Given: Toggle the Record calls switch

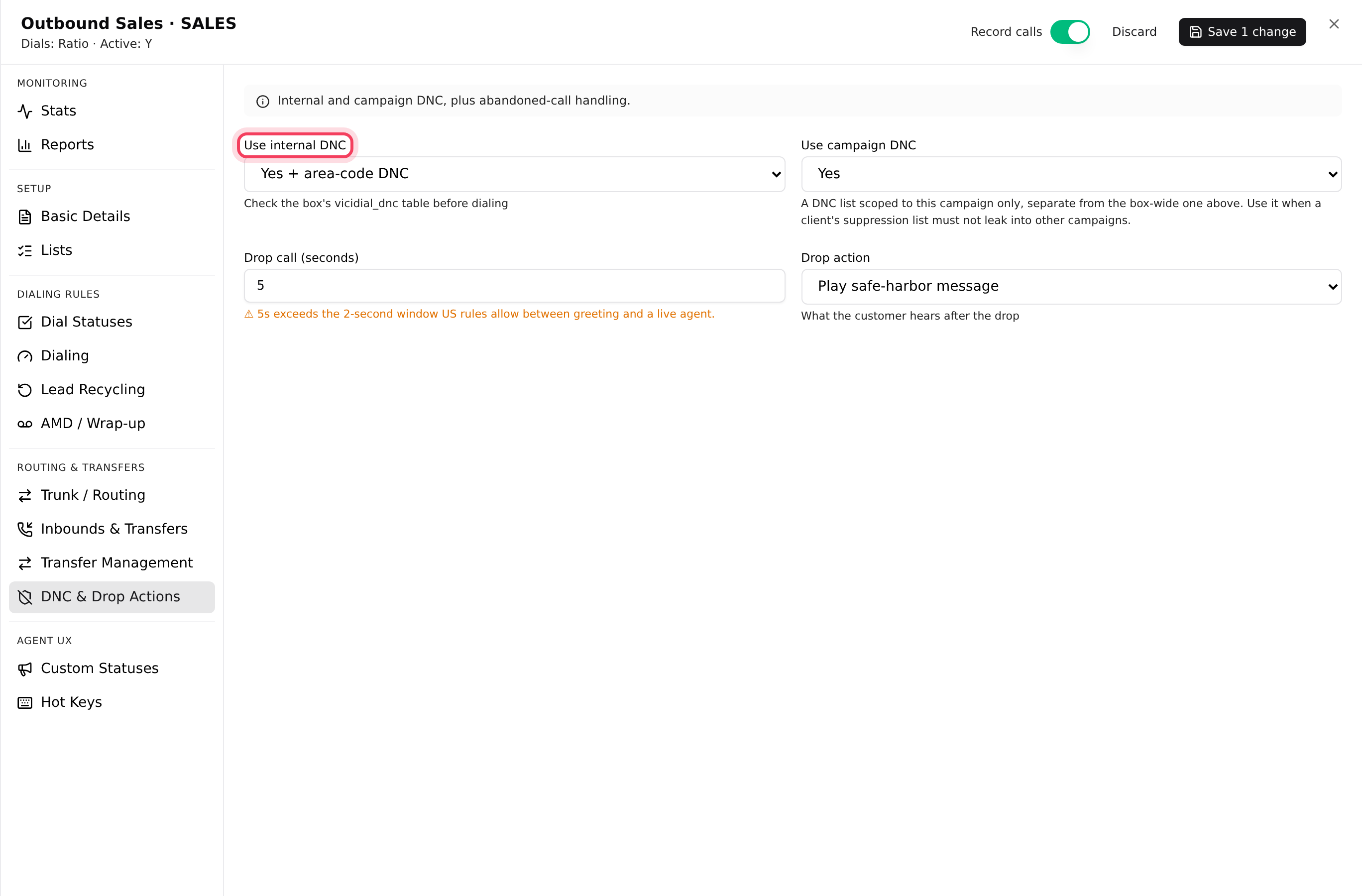Looking at the screenshot, I should (x=1070, y=32).
